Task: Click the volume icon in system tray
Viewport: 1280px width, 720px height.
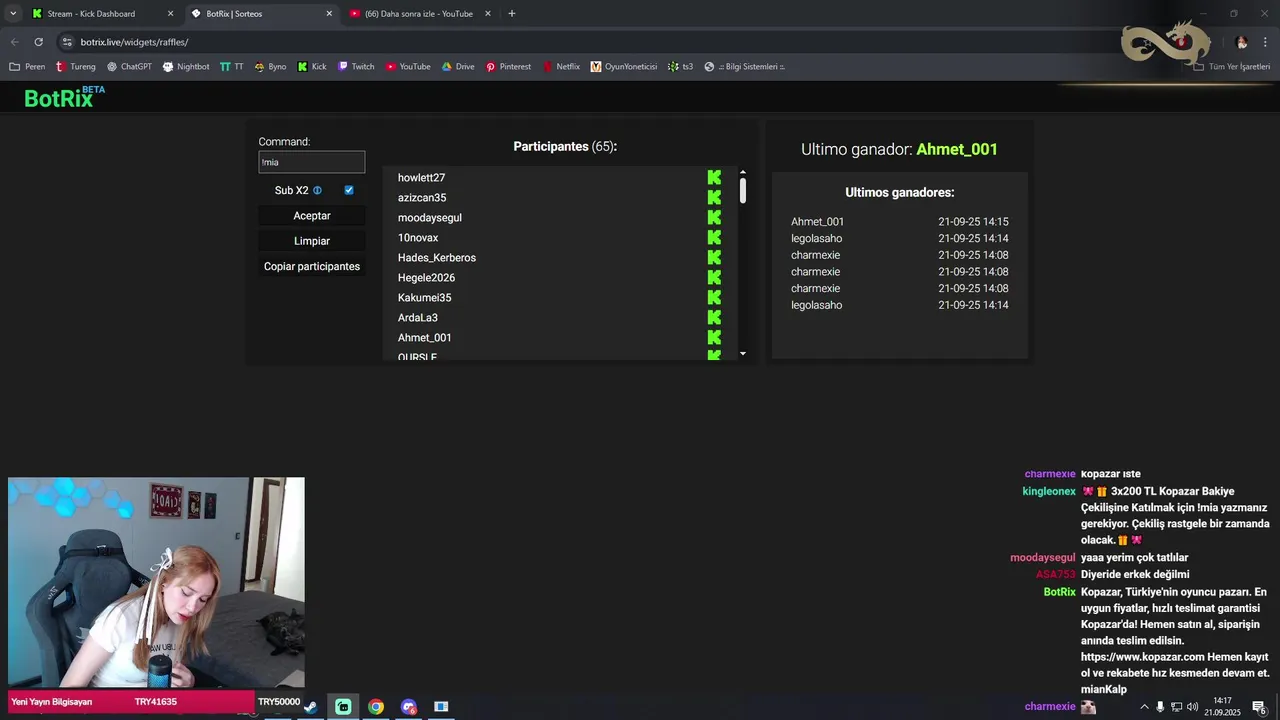Action: click(x=1193, y=707)
